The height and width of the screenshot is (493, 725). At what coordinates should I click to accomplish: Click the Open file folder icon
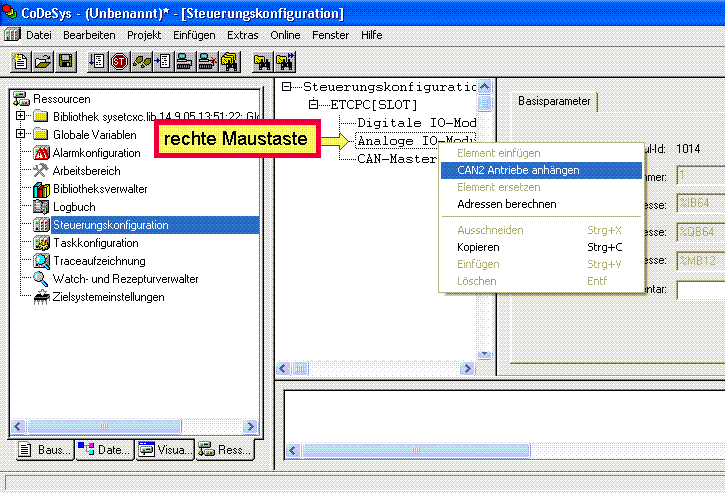pos(42,62)
